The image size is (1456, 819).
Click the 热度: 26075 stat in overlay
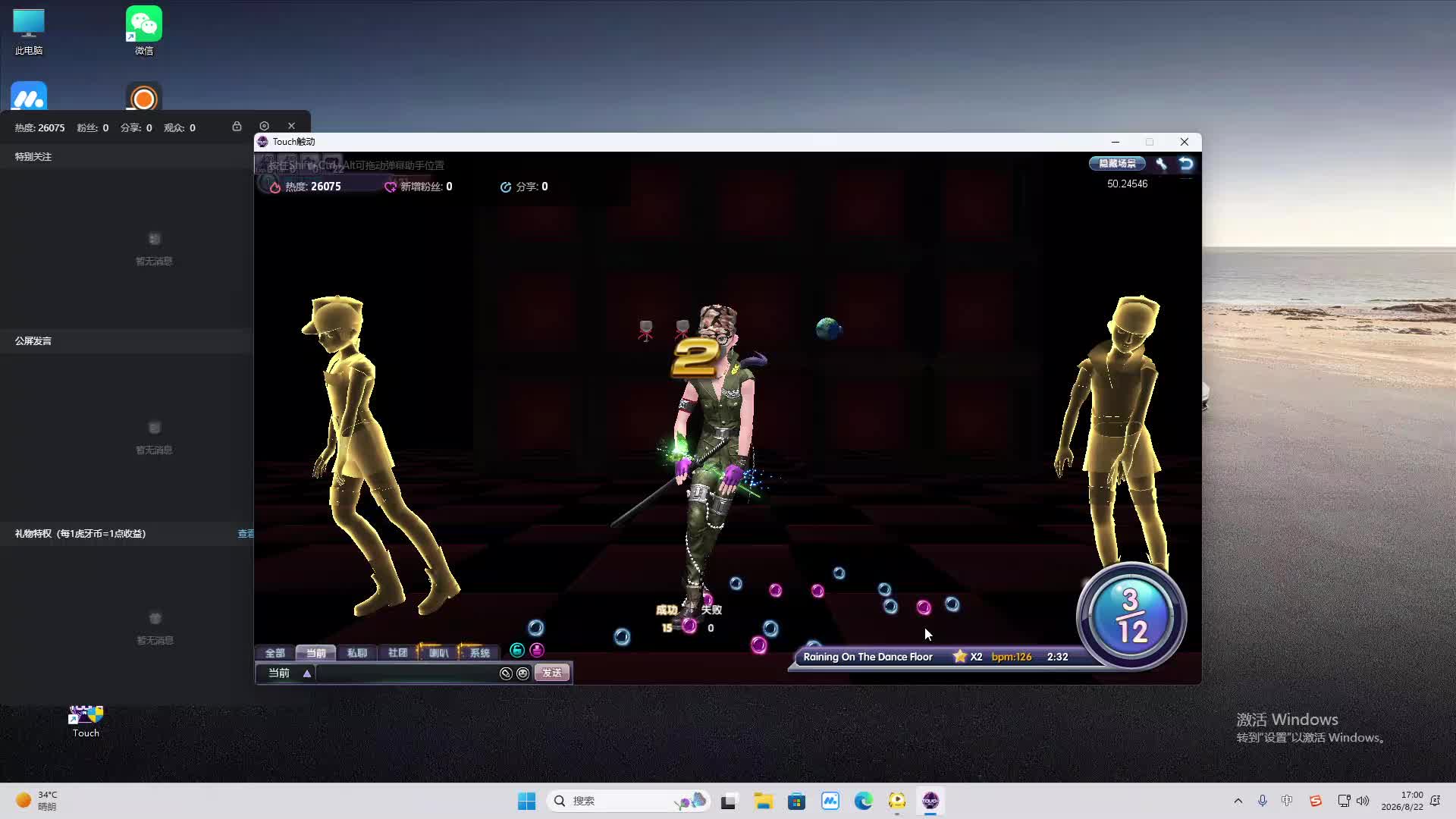39,128
